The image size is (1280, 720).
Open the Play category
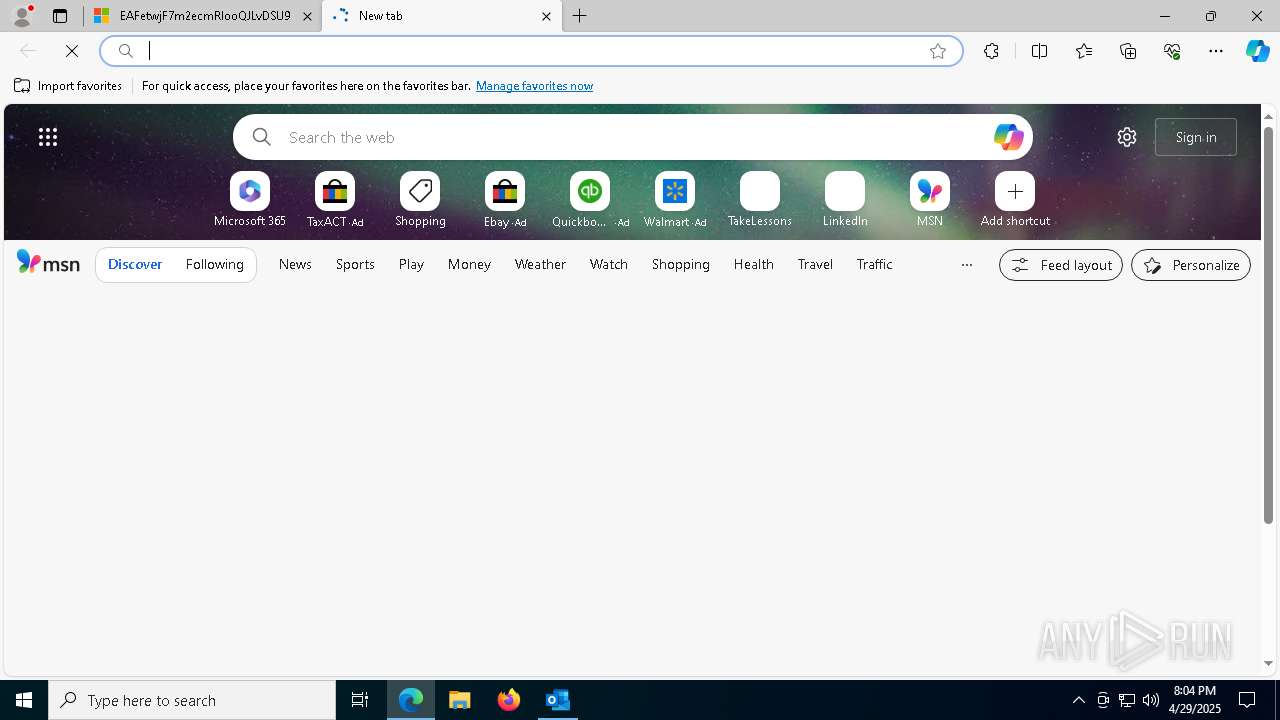pyautogui.click(x=411, y=264)
